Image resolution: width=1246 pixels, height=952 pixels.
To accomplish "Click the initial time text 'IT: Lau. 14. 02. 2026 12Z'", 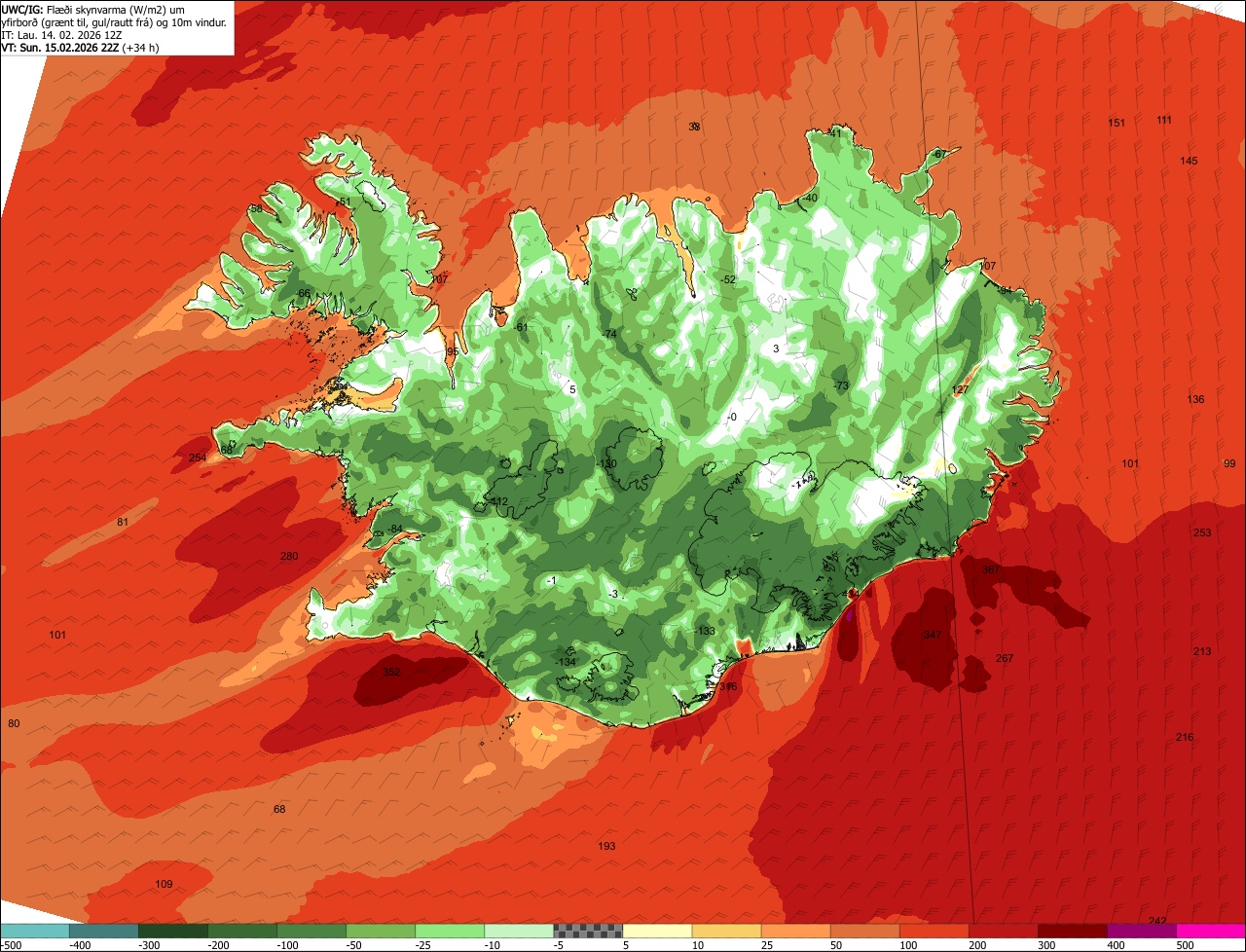I will tap(61, 34).
